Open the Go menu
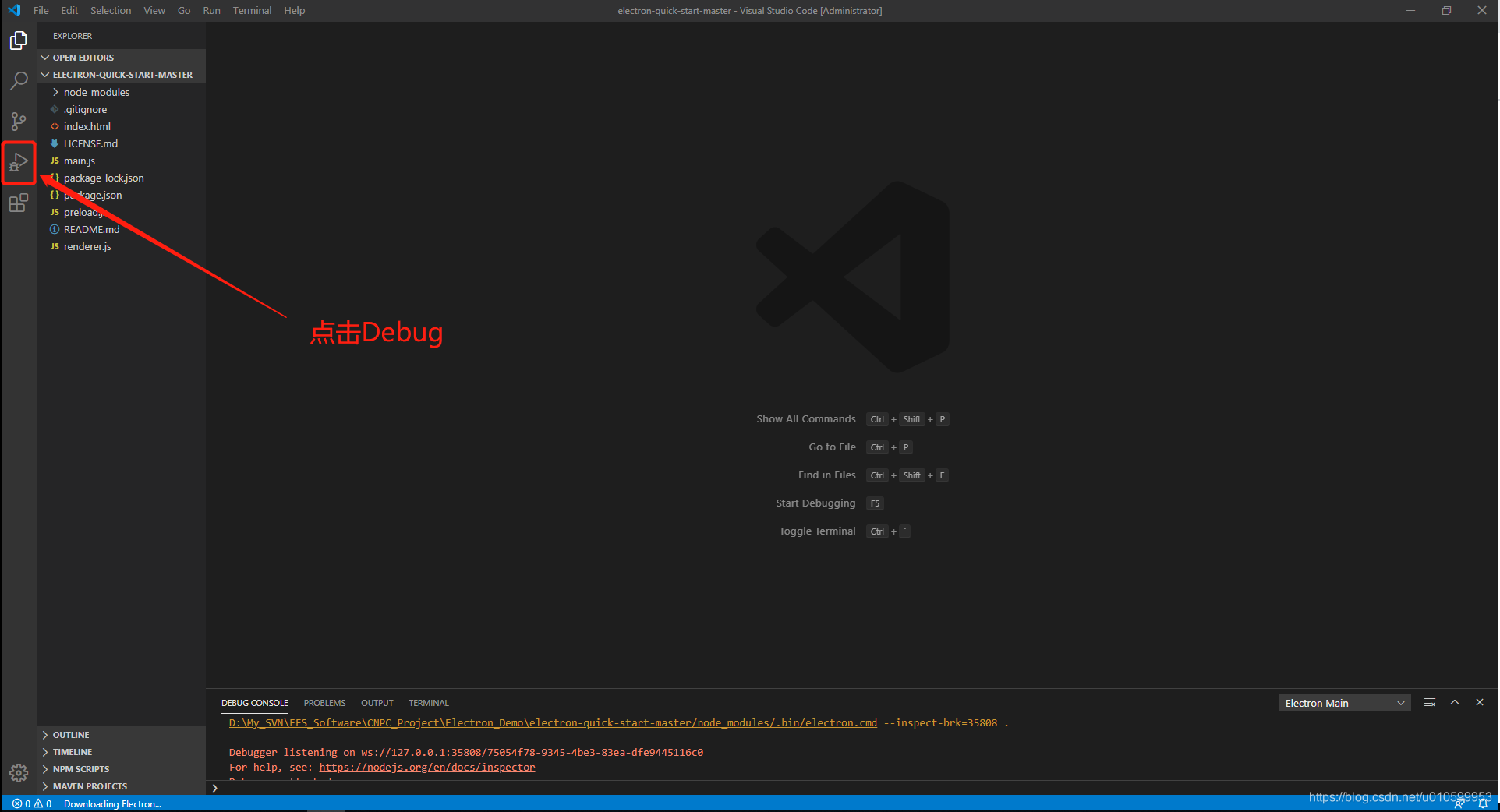 coord(184,10)
